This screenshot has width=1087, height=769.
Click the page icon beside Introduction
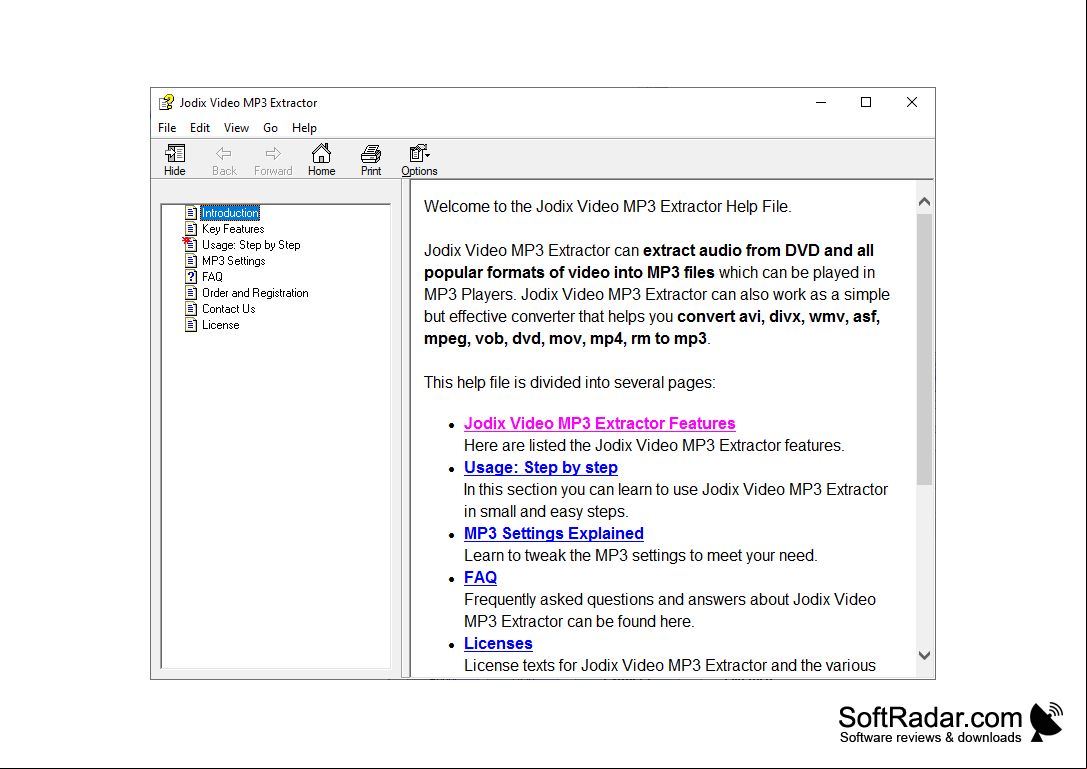(191, 213)
